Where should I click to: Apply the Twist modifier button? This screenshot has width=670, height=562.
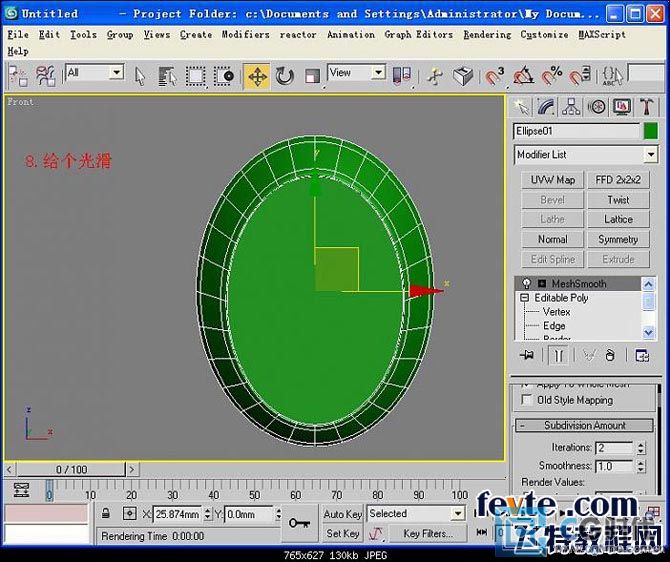618,200
